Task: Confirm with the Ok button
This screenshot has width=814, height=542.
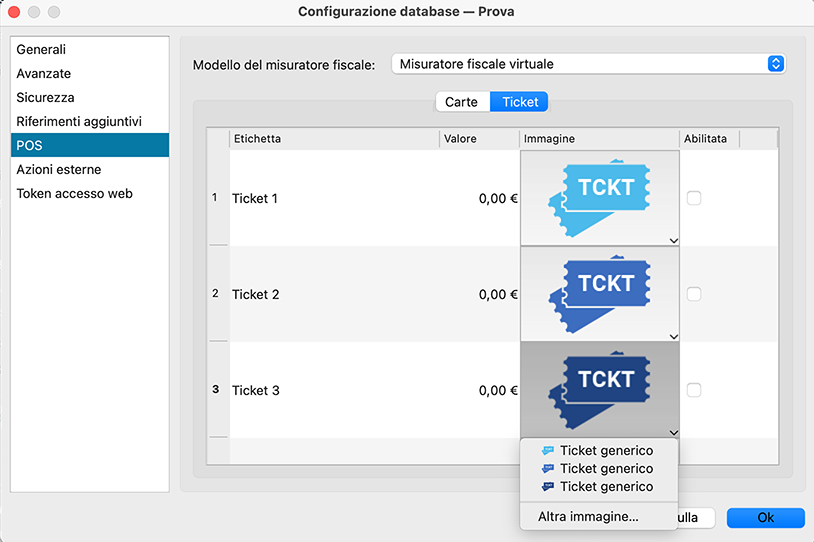Action: click(x=765, y=518)
